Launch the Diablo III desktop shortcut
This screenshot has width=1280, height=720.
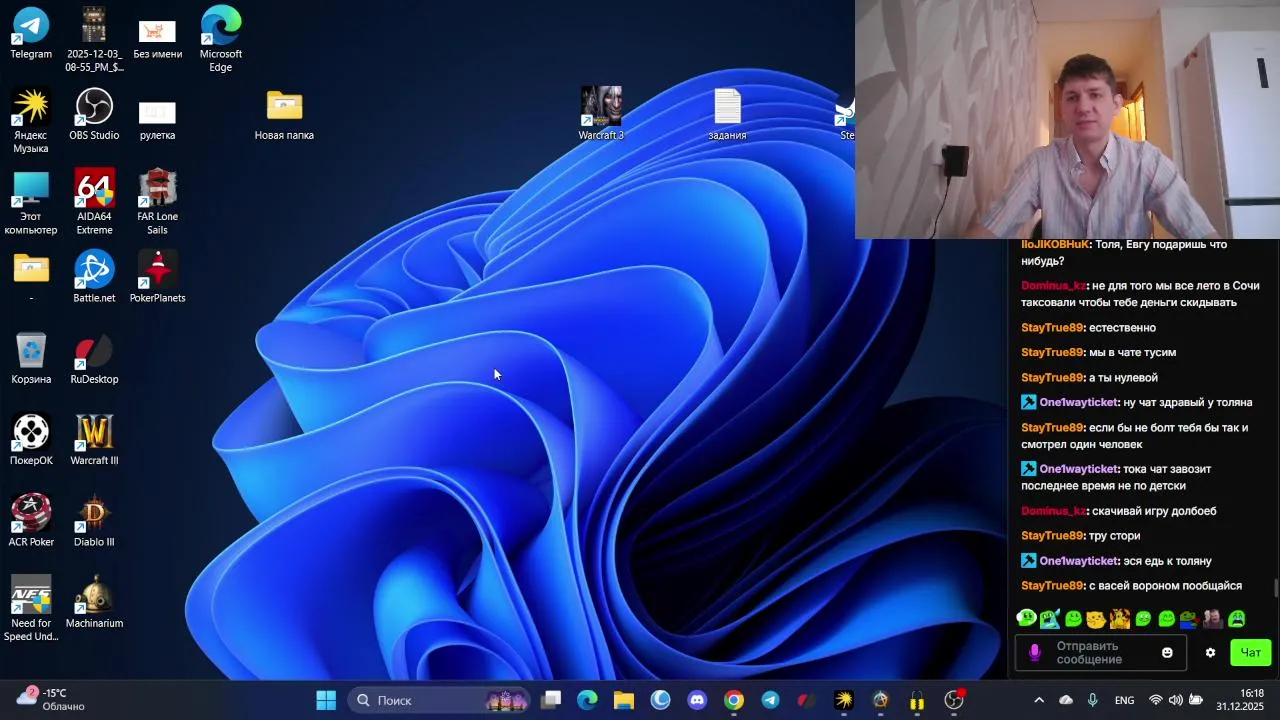click(94, 521)
